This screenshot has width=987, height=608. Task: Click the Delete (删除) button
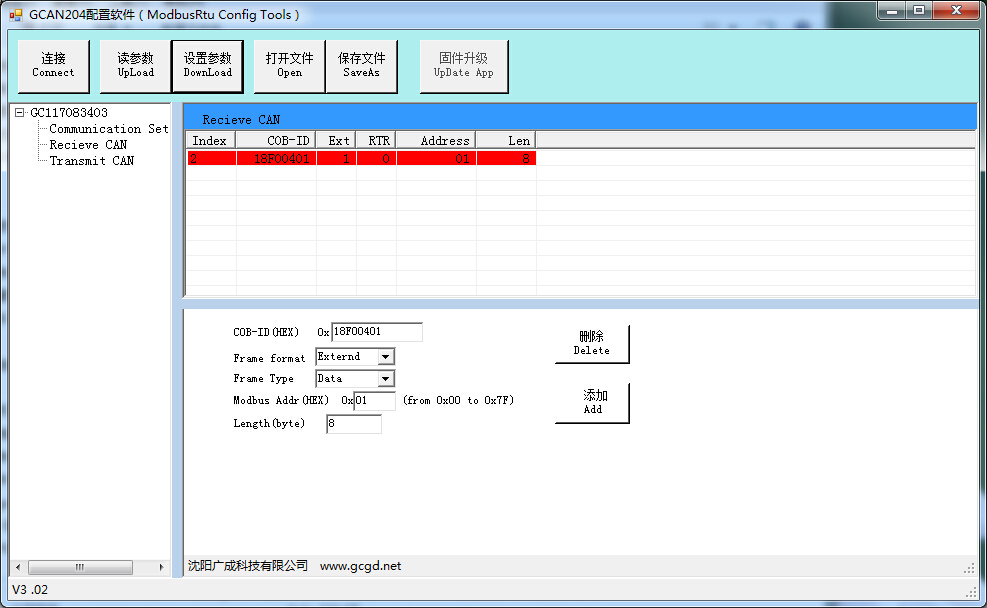[x=591, y=343]
